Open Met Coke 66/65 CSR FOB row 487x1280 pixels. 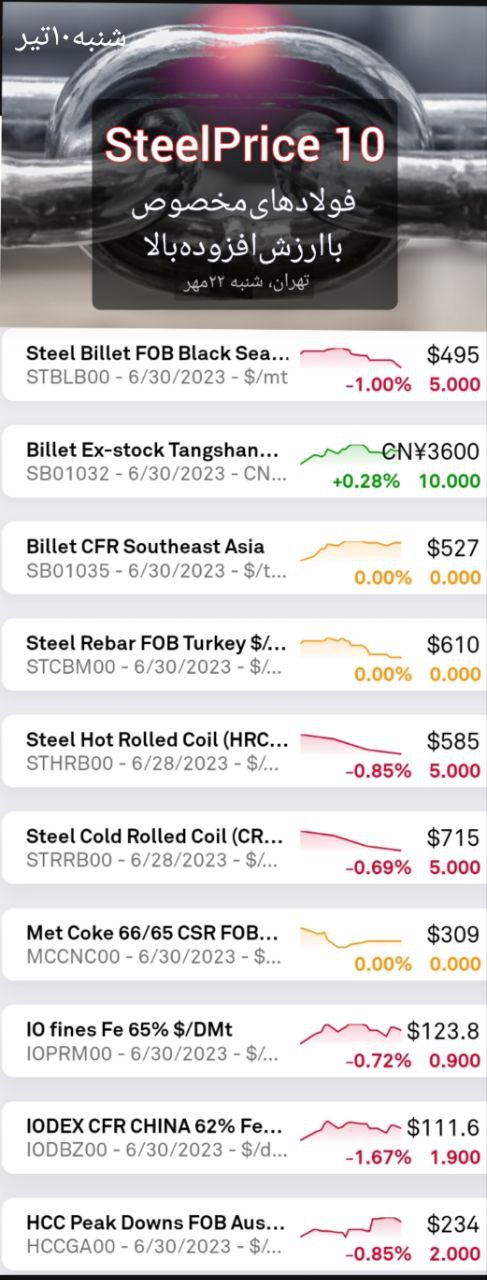coord(243,945)
